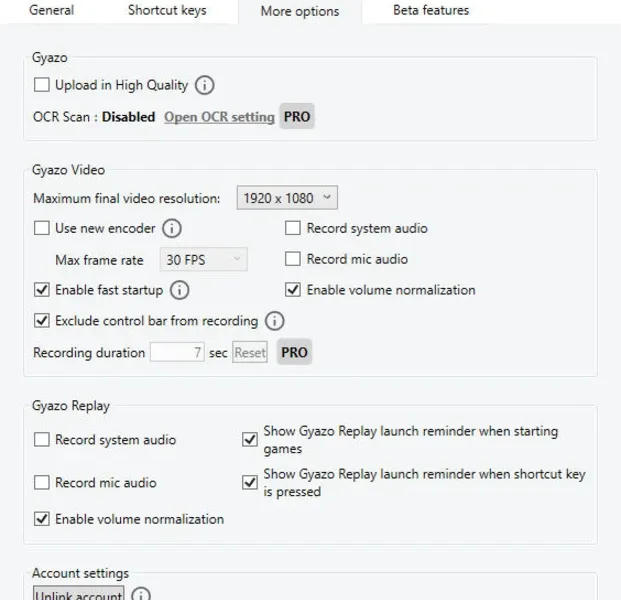Screen dimensions: 621x600
Task: Go to the Beta features tab
Action: tap(431, 10)
